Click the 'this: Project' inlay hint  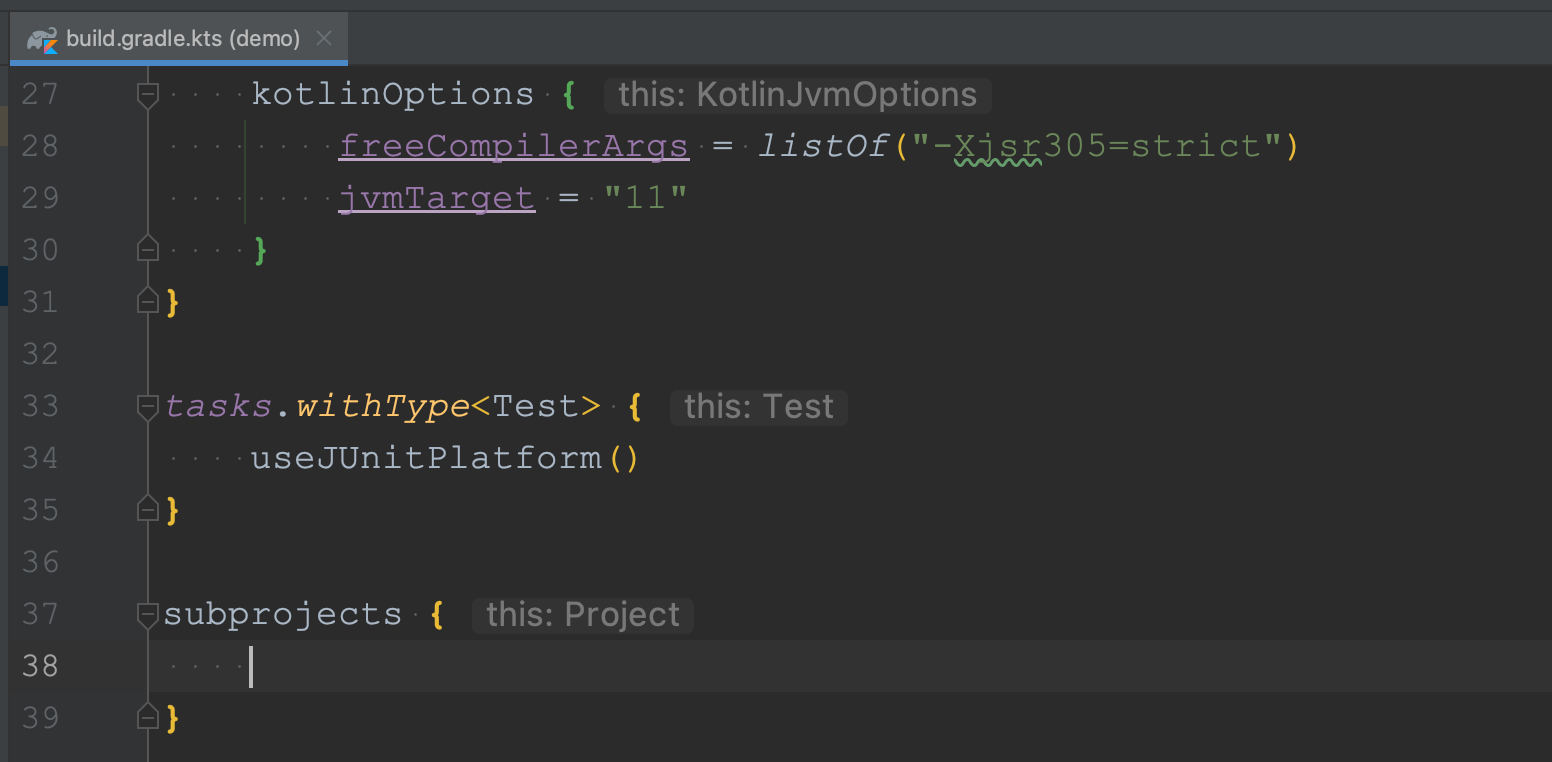pyautogui.click(x=583, y=615)
